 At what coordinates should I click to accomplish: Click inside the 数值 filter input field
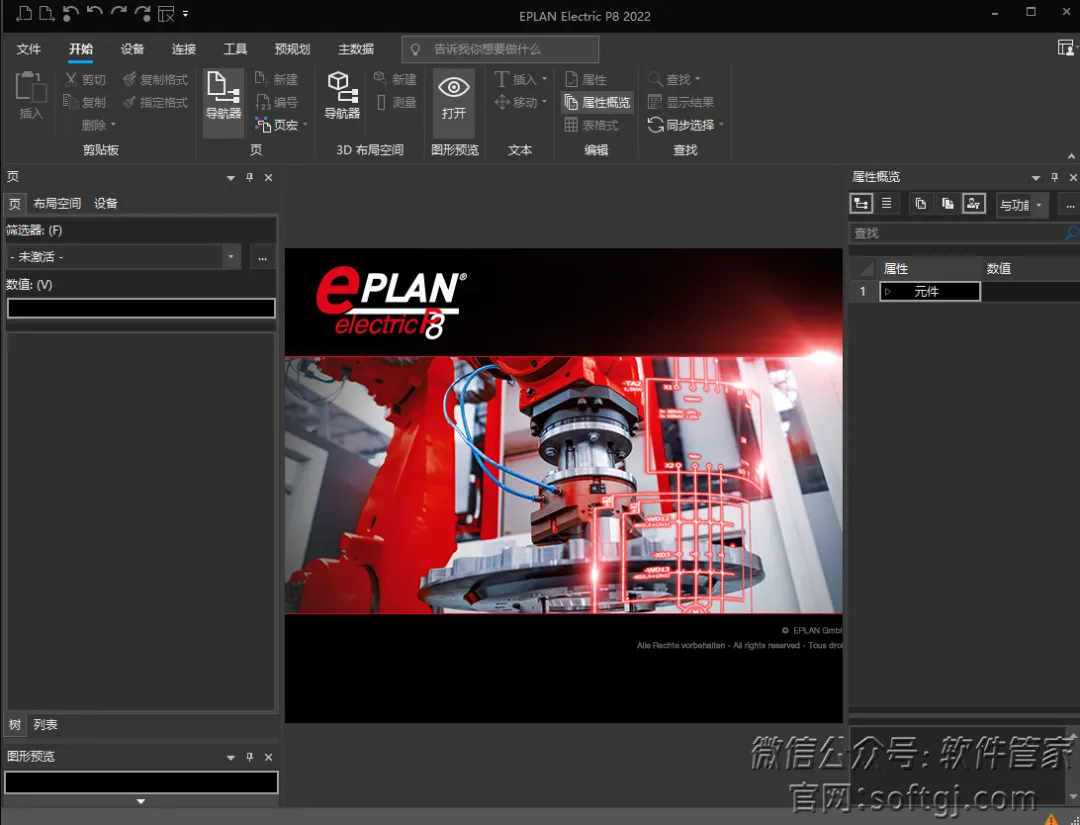(140, 308)
